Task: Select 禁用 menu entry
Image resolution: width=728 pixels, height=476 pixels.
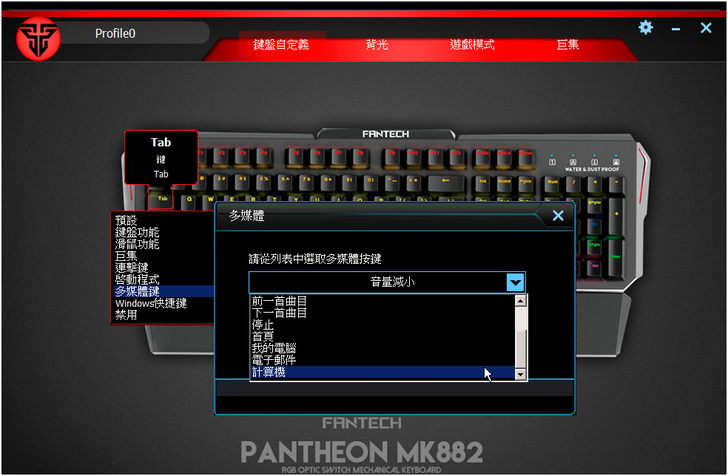Action: tap(162, 315)
